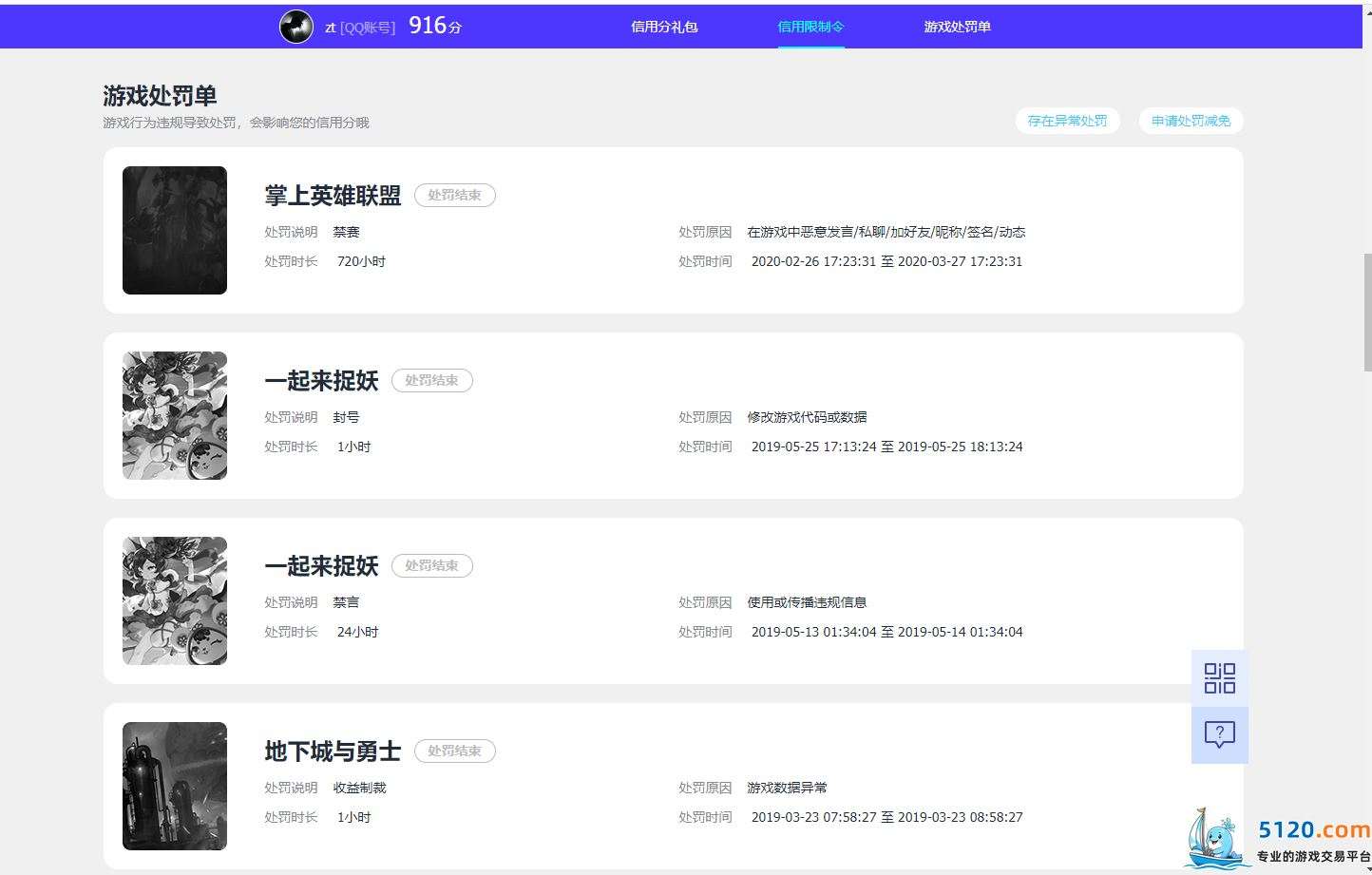Click the 掌上英雄联盟 game thumbnail

[175, 230]
